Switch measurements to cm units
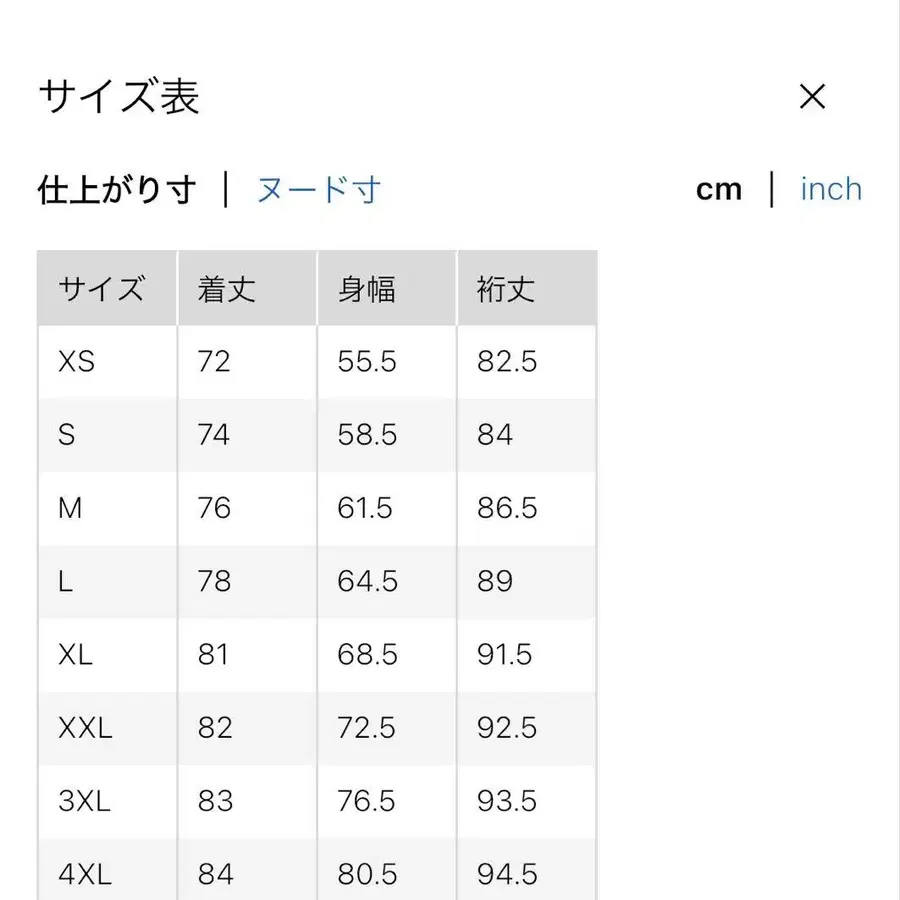Viewport: 900px width, 900px height. pyautogui.click(x=719, y=189)
